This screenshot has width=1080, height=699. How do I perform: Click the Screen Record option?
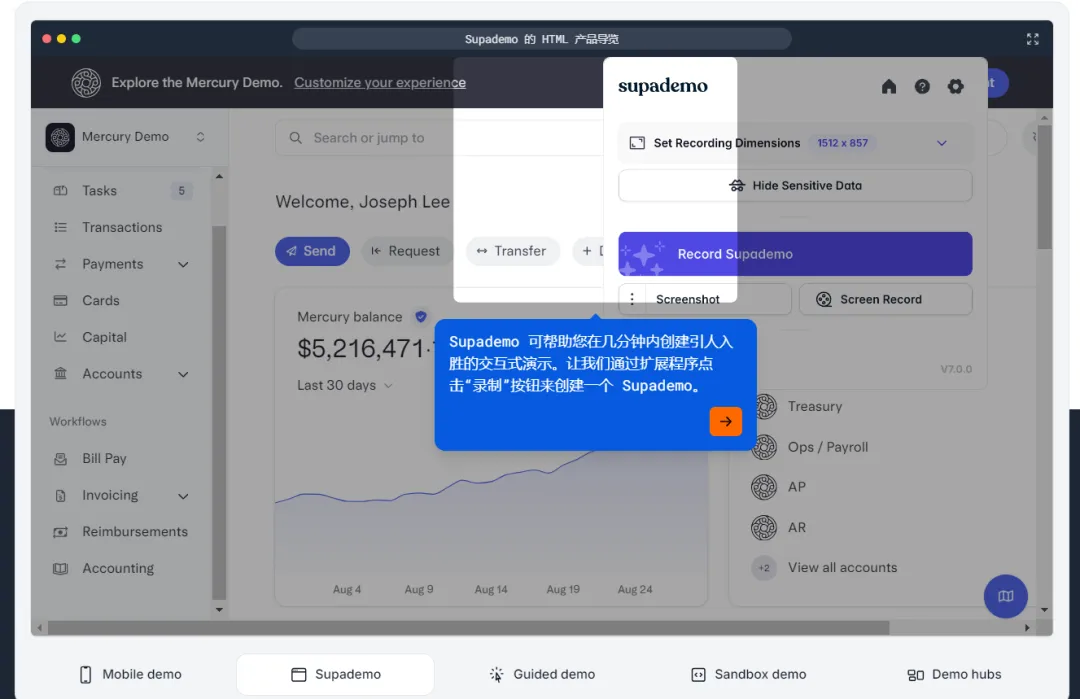[x=885, y=299]
